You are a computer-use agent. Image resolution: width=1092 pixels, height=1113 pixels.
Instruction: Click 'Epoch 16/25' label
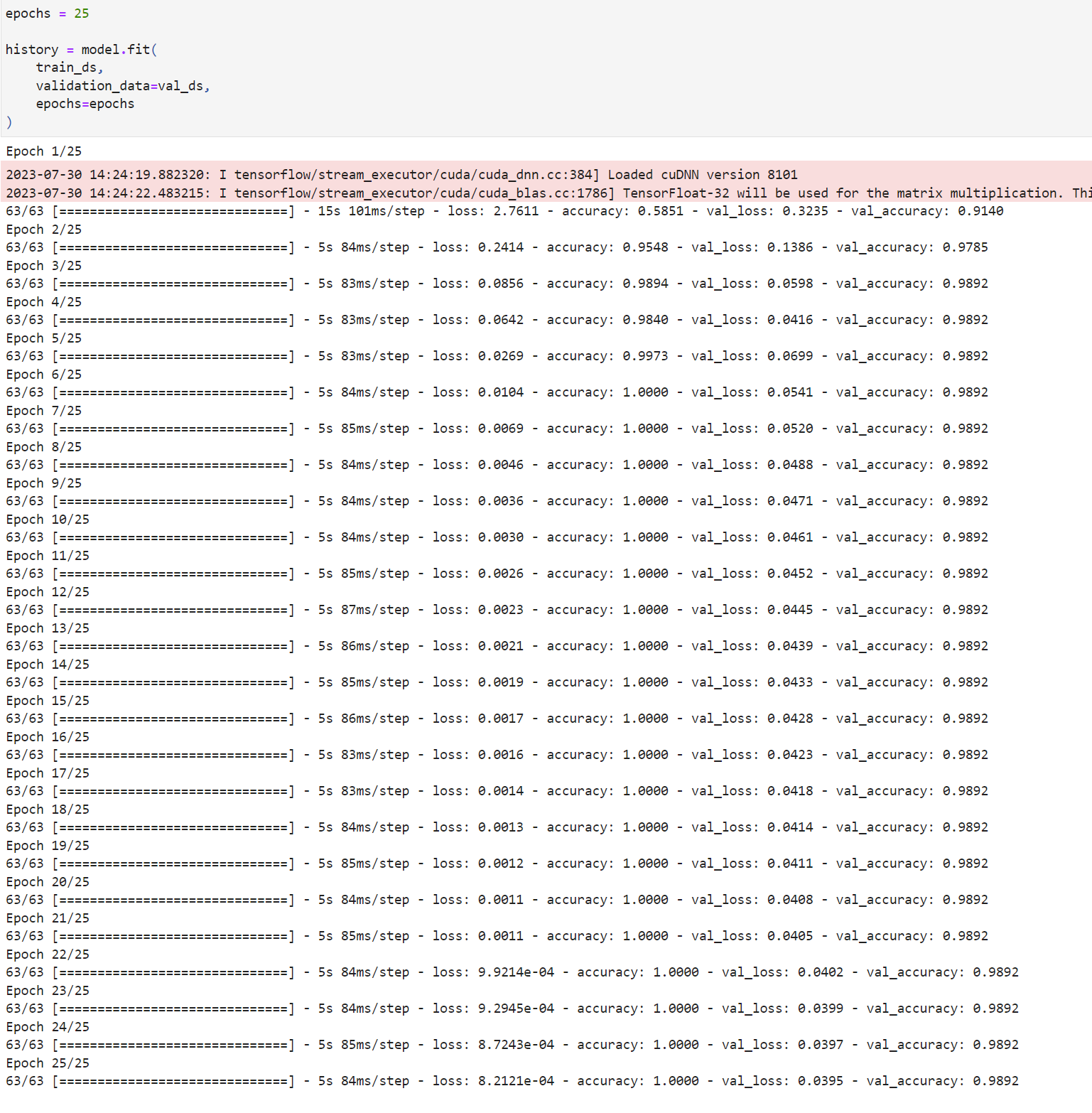(x=48, y=737)
